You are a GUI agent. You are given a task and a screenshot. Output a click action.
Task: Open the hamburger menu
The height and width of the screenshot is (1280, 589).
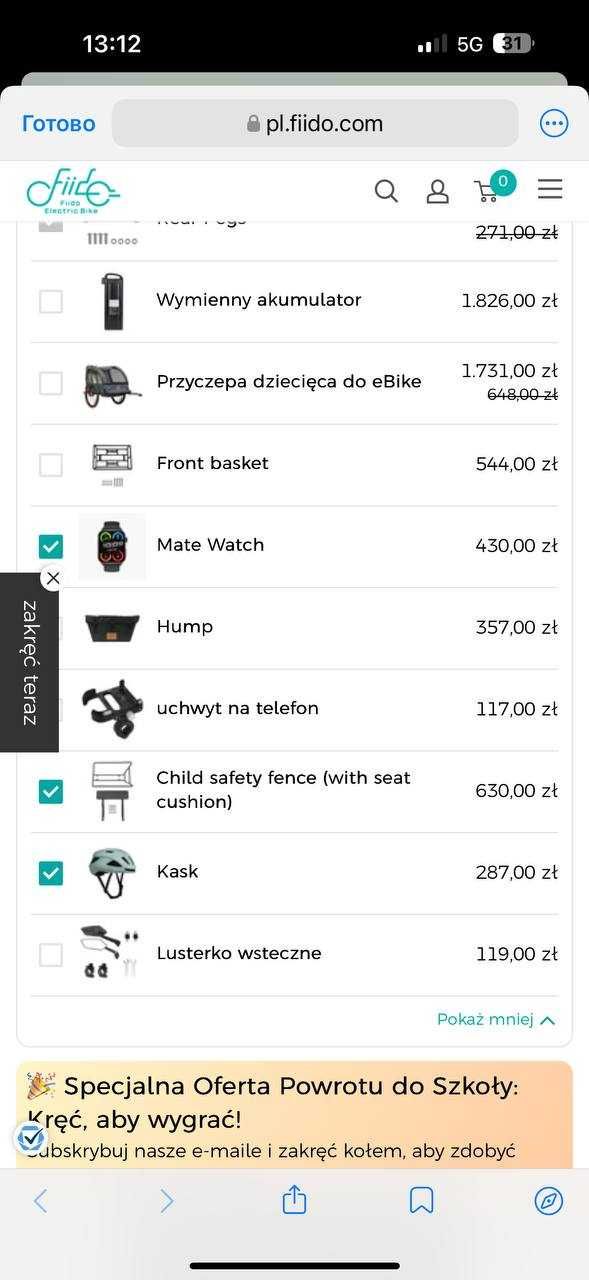pyautogui.click(x=550, y=189)
